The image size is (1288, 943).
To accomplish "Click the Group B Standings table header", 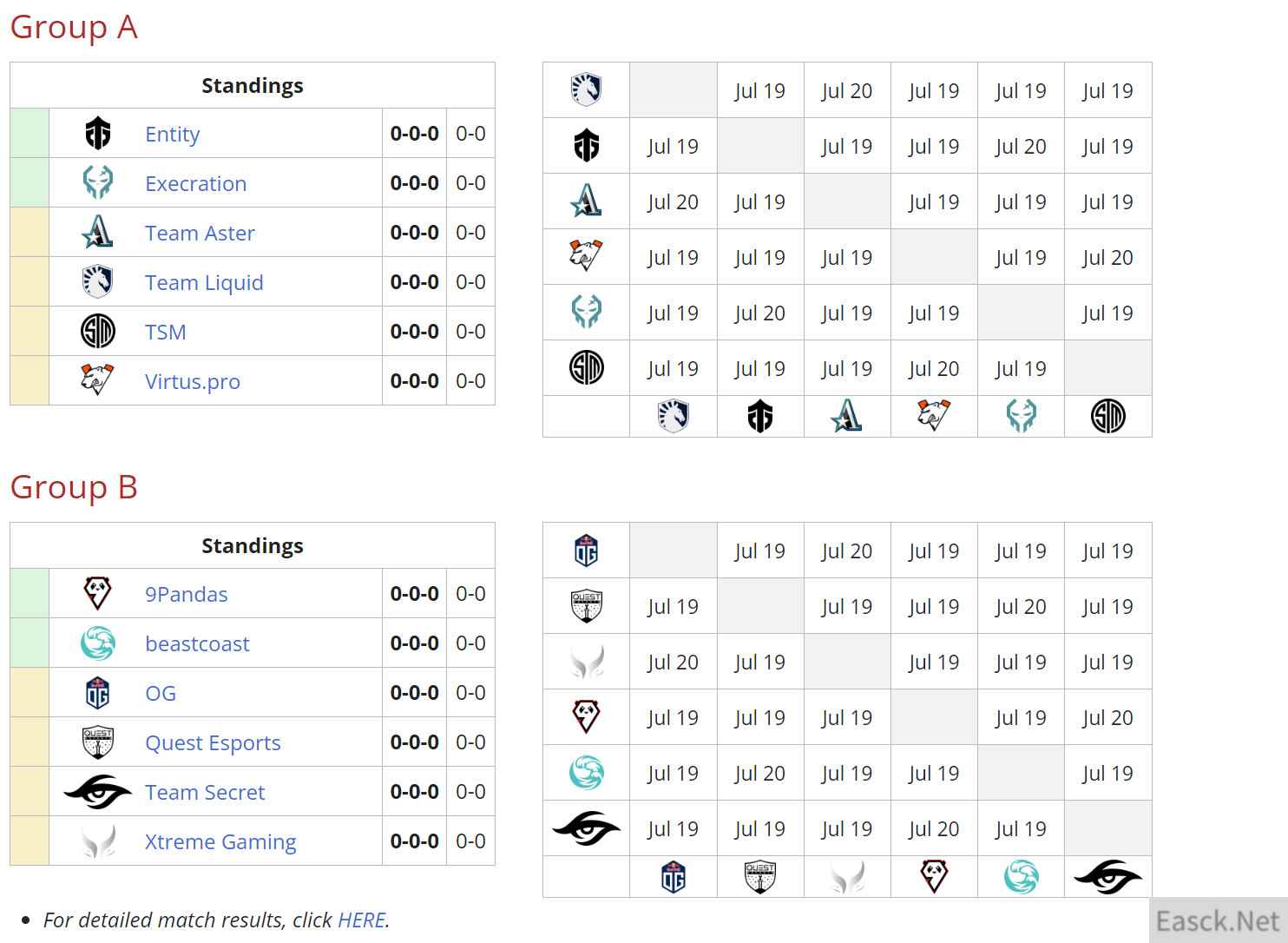I will (252, 545).
